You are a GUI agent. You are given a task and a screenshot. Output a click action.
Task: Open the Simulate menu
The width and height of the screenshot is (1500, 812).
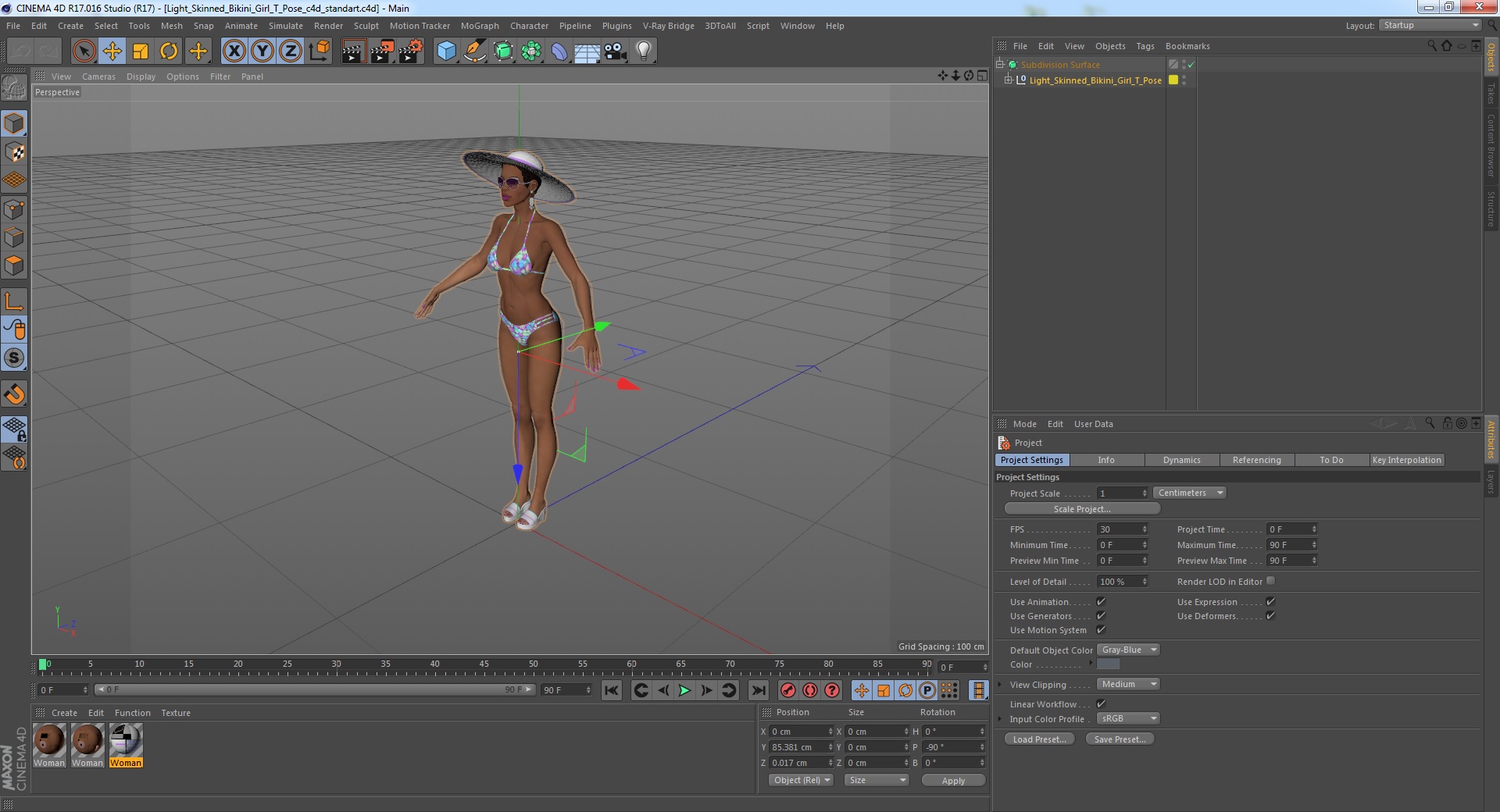[x=285, y=26]
